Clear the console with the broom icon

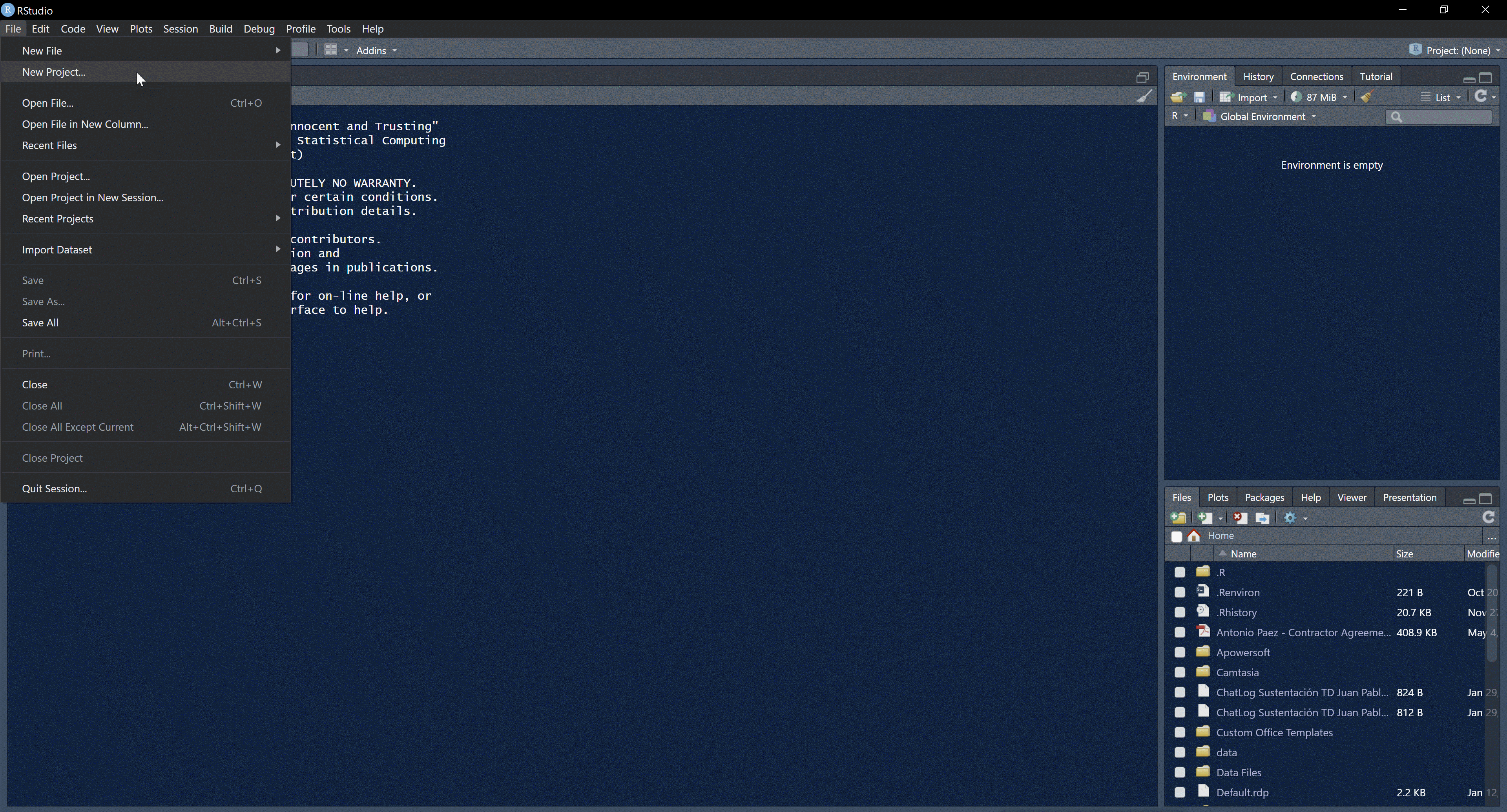(1144, 96)
